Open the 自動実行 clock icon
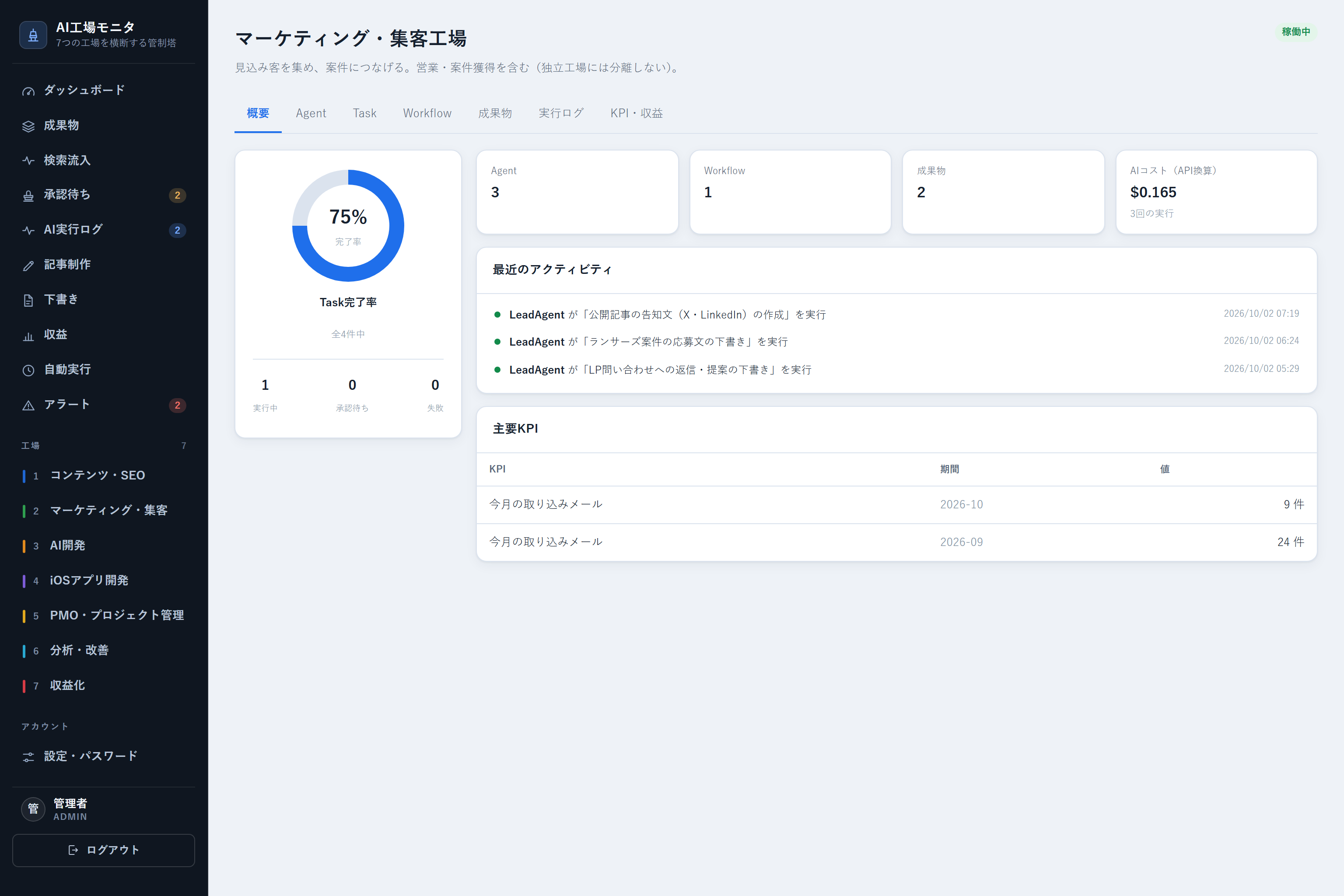This screenshot has height=896, width=1344. point(28,371)
